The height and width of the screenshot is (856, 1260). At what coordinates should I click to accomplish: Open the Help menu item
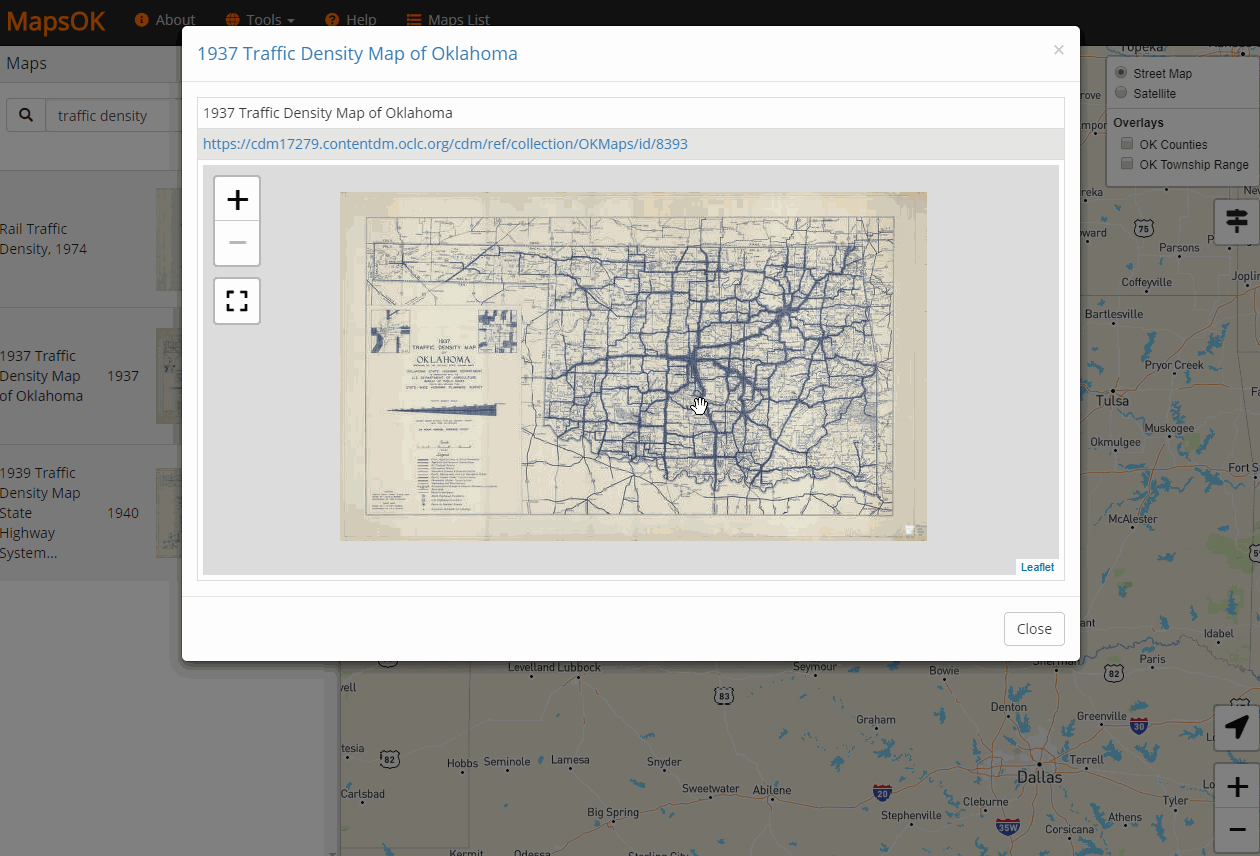[351, 20]
